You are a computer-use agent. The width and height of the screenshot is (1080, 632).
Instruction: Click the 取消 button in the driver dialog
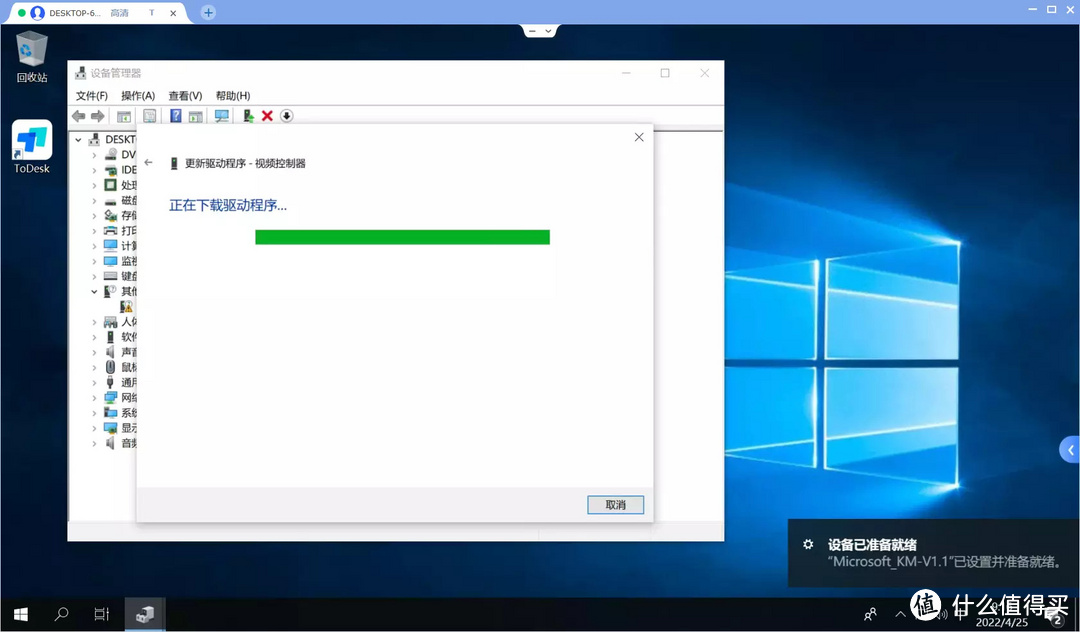(615, 505)
